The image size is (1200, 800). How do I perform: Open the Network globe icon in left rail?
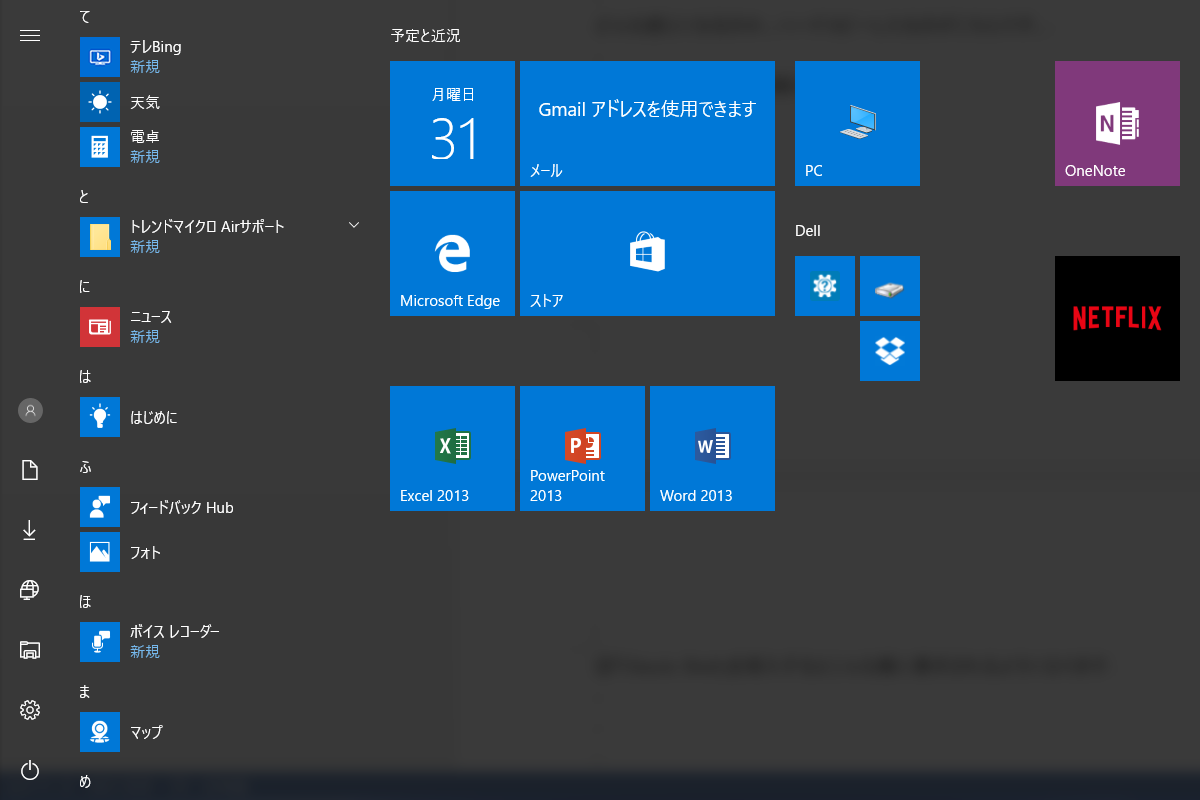click(30, 590)
